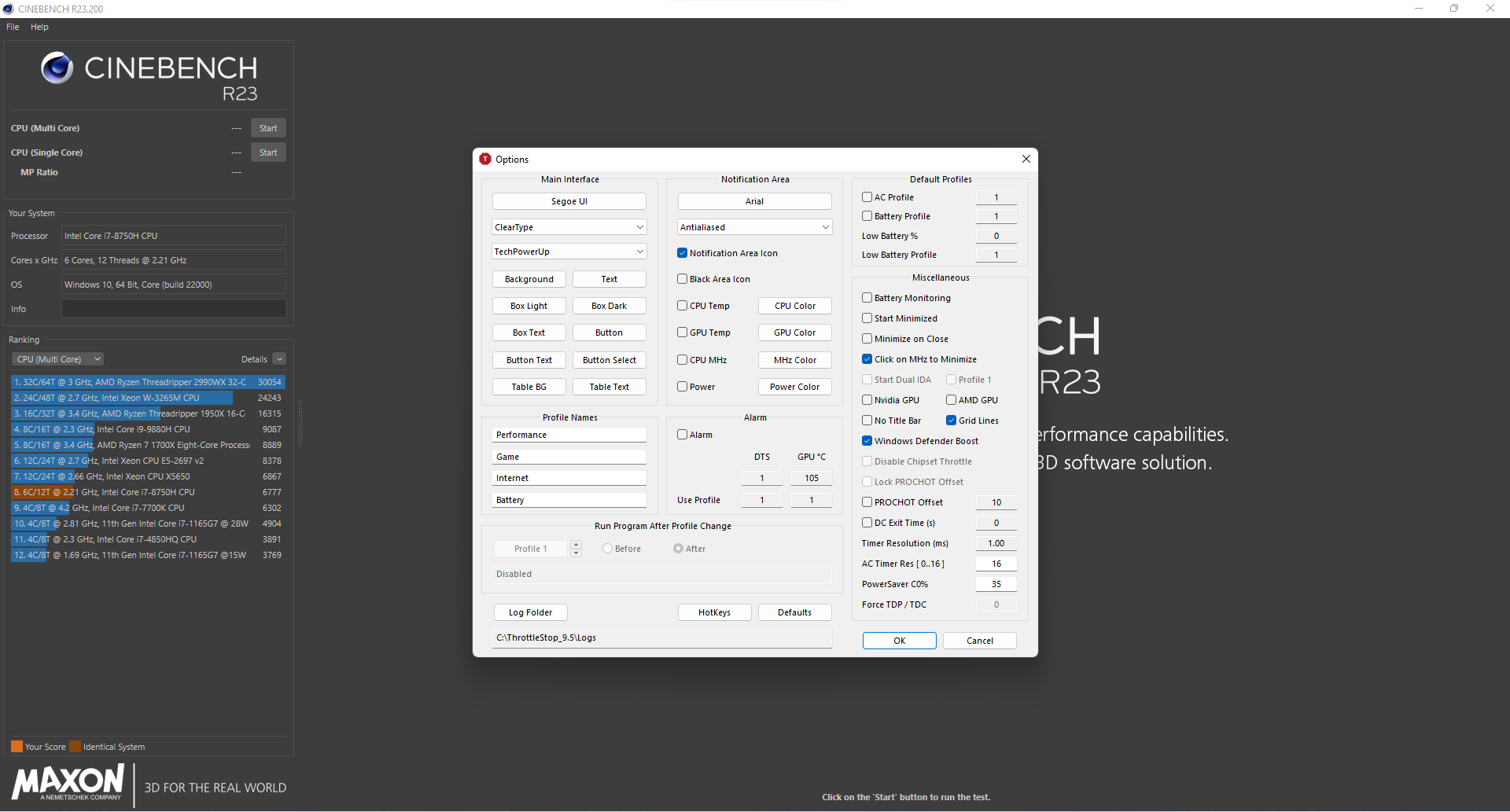Image resolution: width=1510 pixels, height=812 pixels.
Task: Click the ThrottleStop icon in Options title bar
Action: (485, 159)
